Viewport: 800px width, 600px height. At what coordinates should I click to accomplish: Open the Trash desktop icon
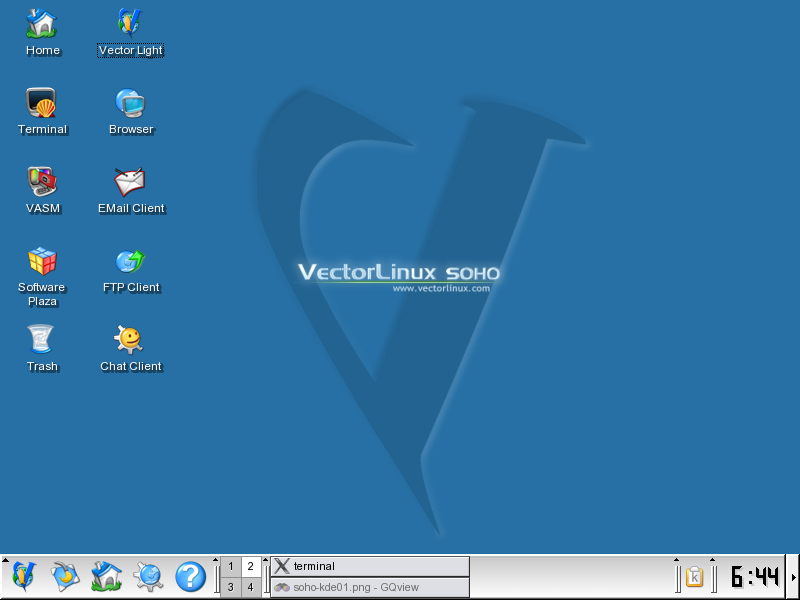tap(42, 340)
